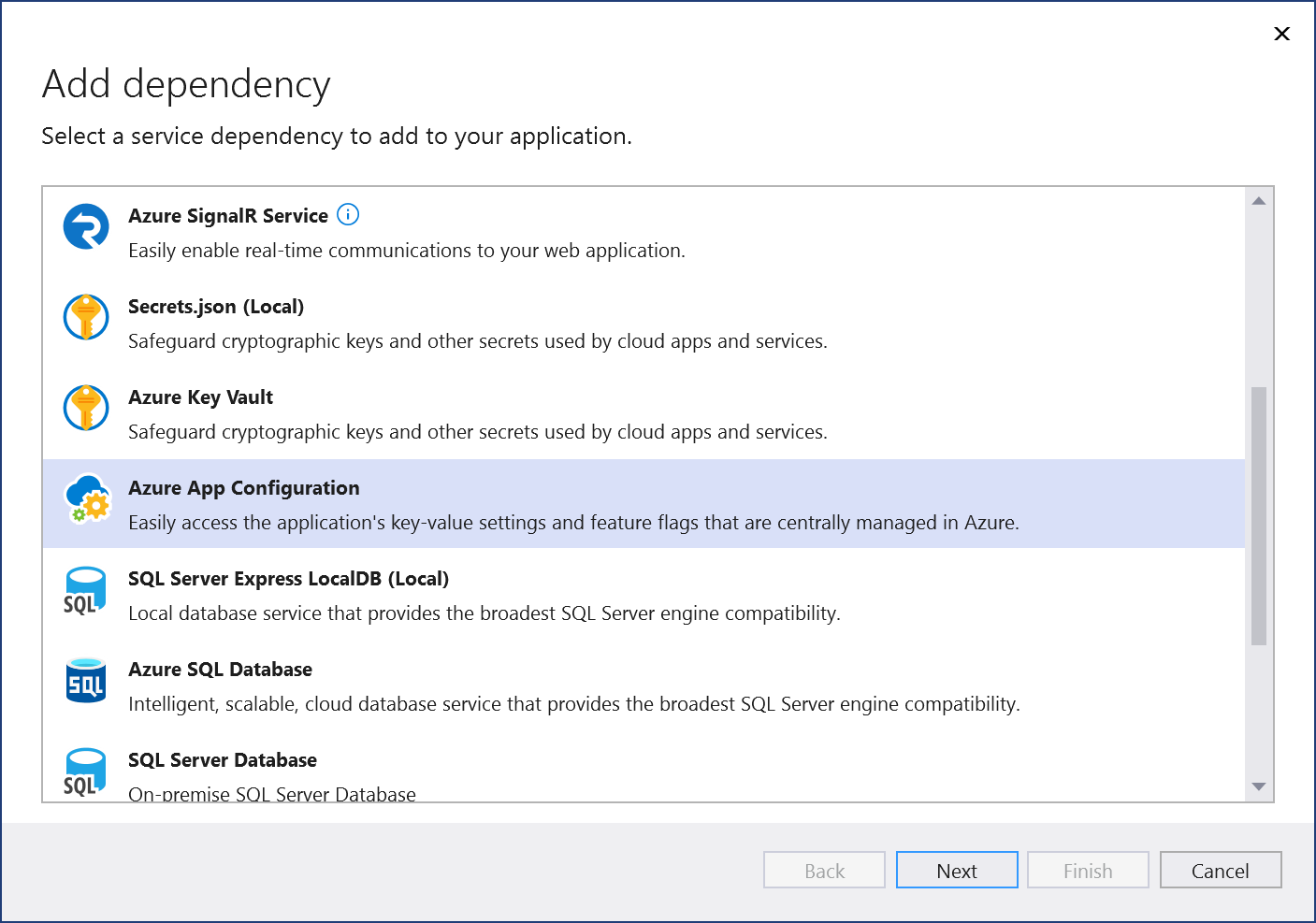
Task: Click the Finish button
Action: click(1088, 870)
